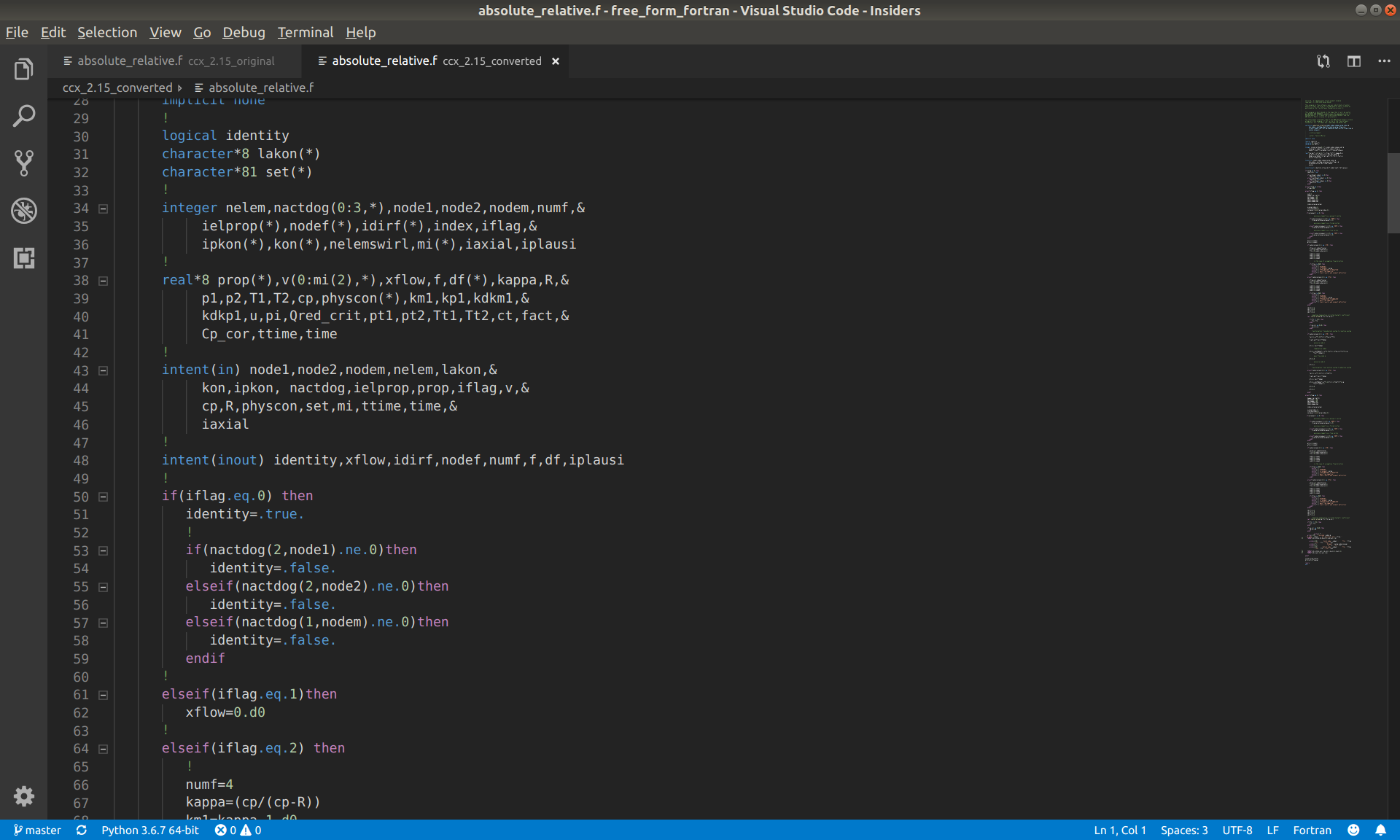Open the Go menu
Viewport: 1400px width, 840px height.
pyautogui.click(x=202, y=32)
